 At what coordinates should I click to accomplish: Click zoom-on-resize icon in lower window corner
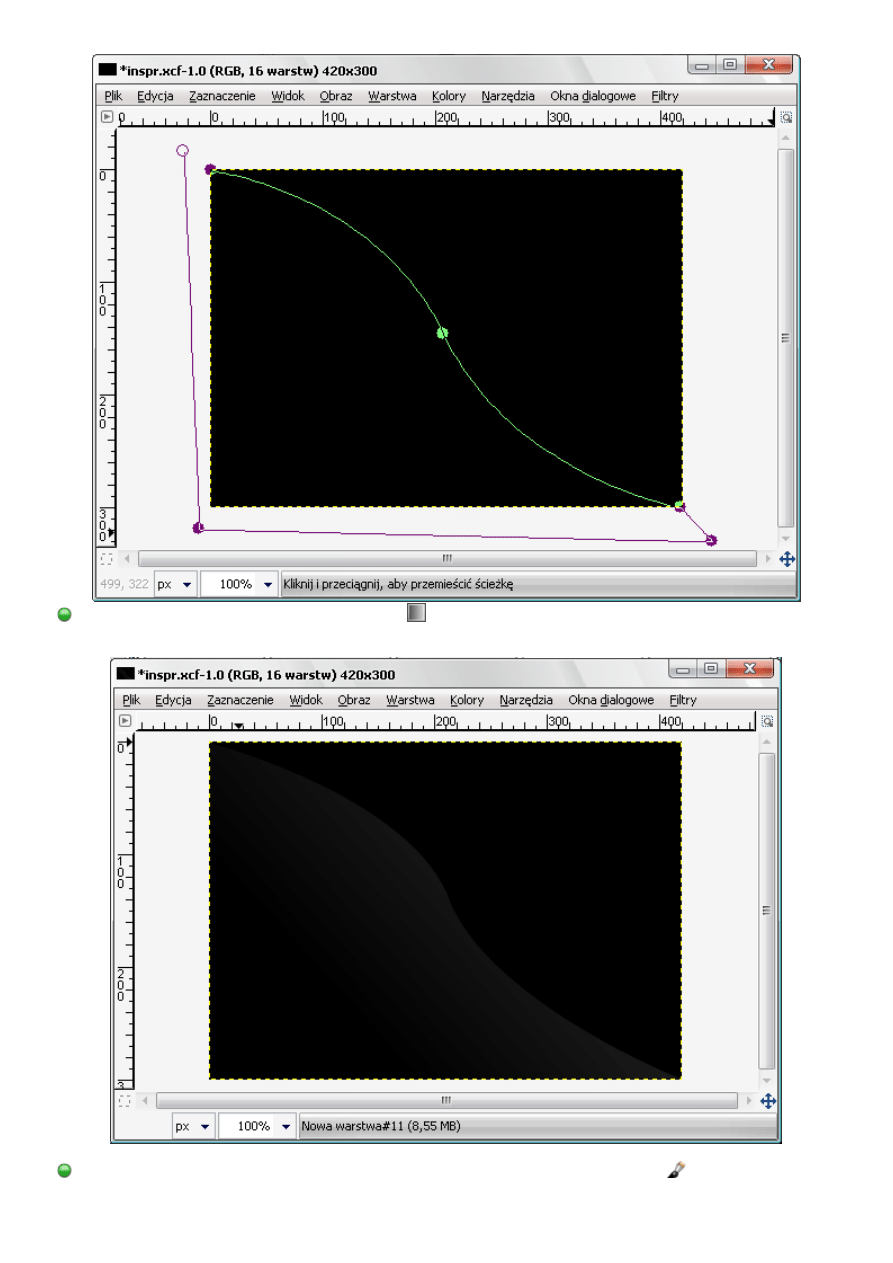point(768,720)
